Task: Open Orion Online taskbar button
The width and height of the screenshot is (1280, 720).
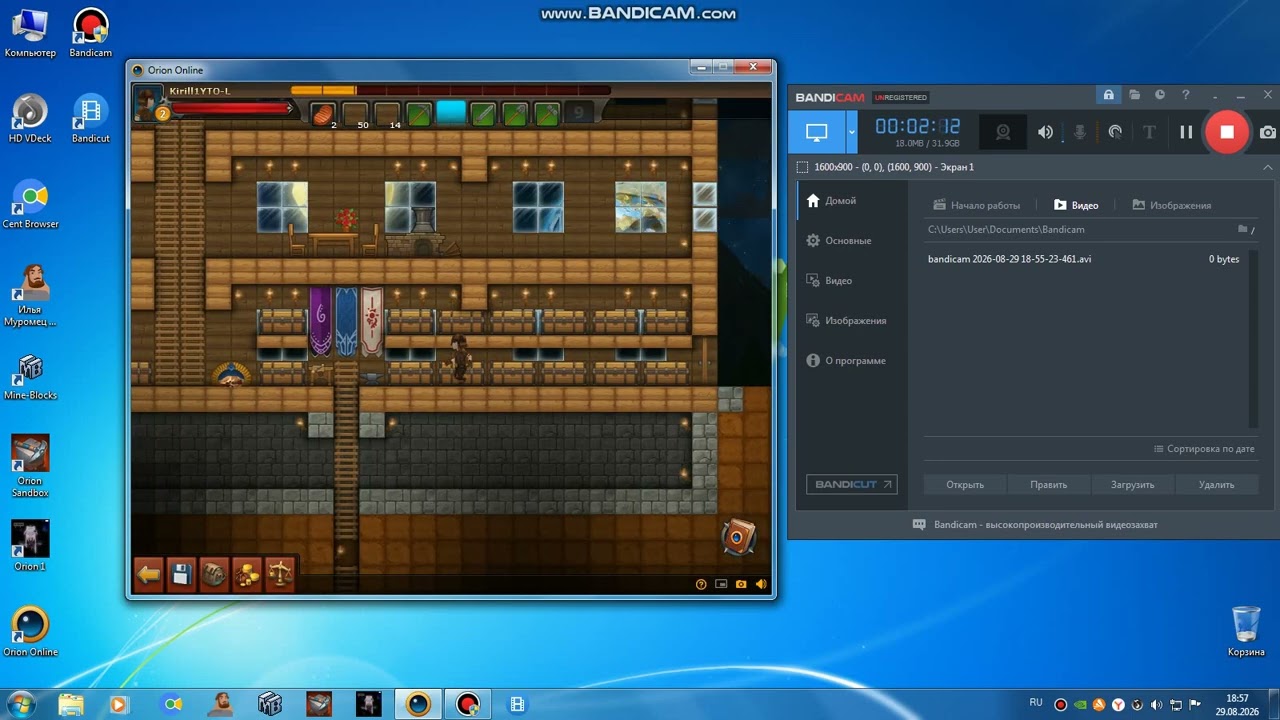Action: [418, 704]
